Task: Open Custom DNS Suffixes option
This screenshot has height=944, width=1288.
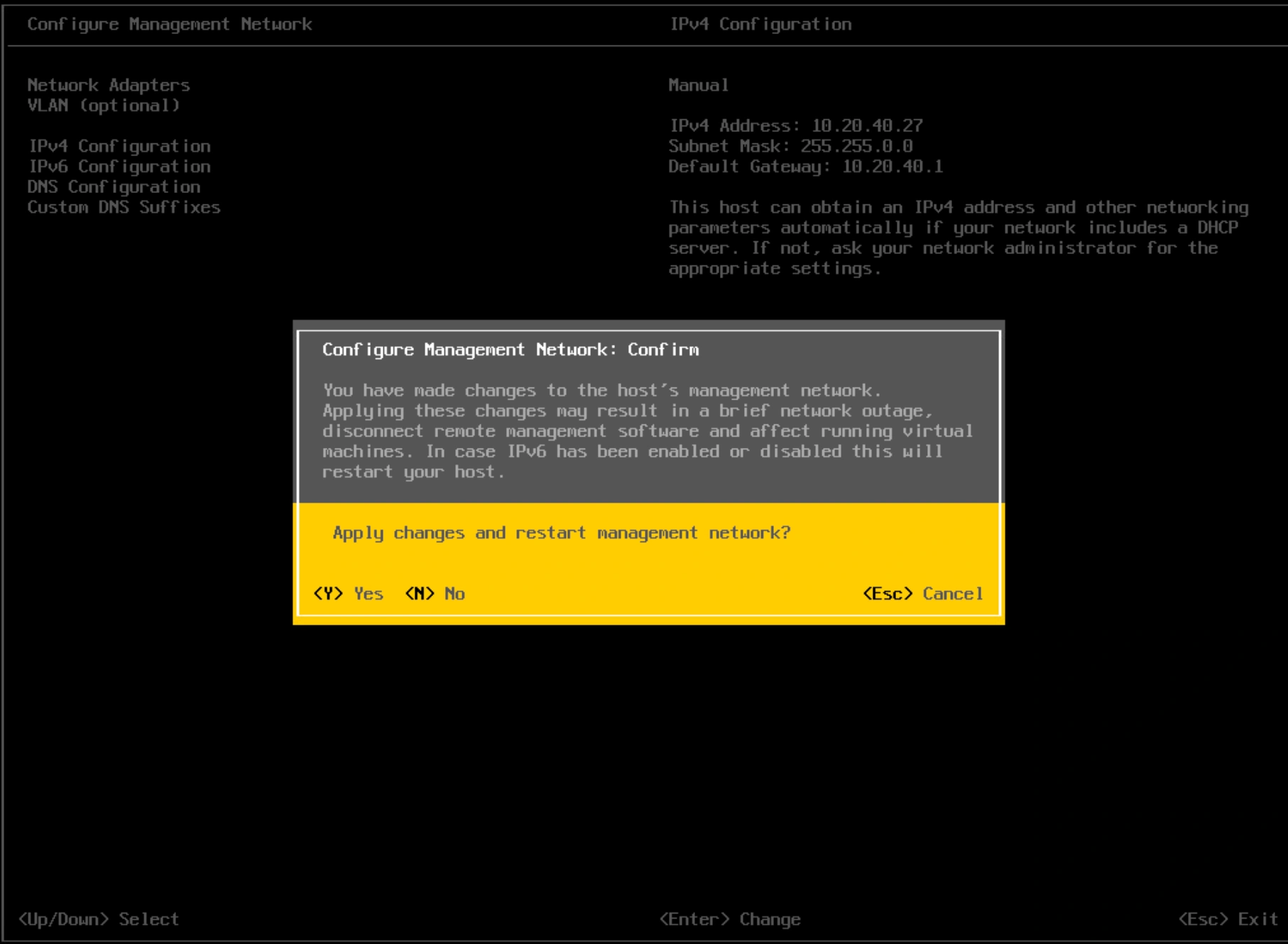Action: (x=124, y=207)
